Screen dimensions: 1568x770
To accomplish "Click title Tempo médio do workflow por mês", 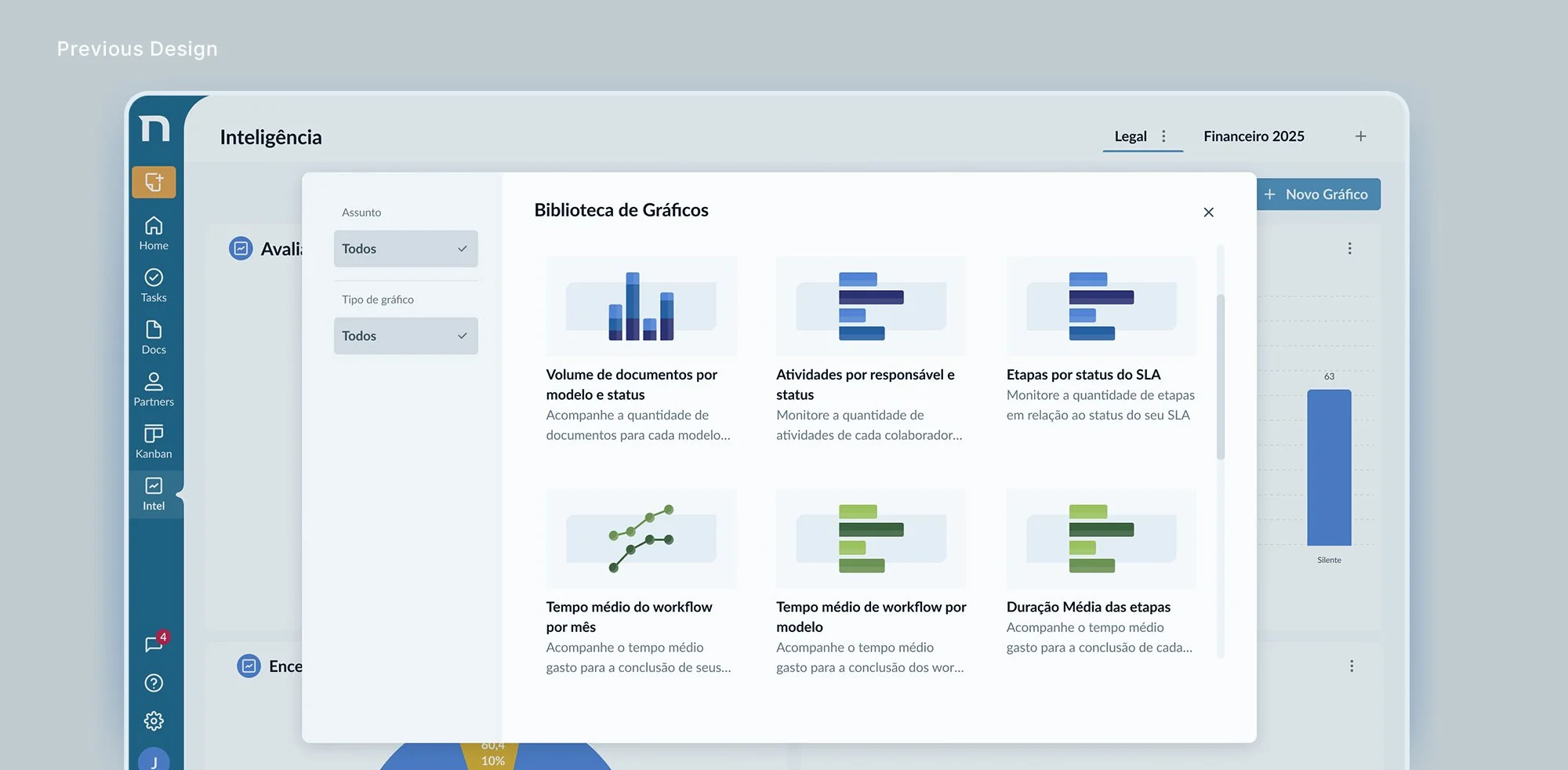I will click(629, 617).
